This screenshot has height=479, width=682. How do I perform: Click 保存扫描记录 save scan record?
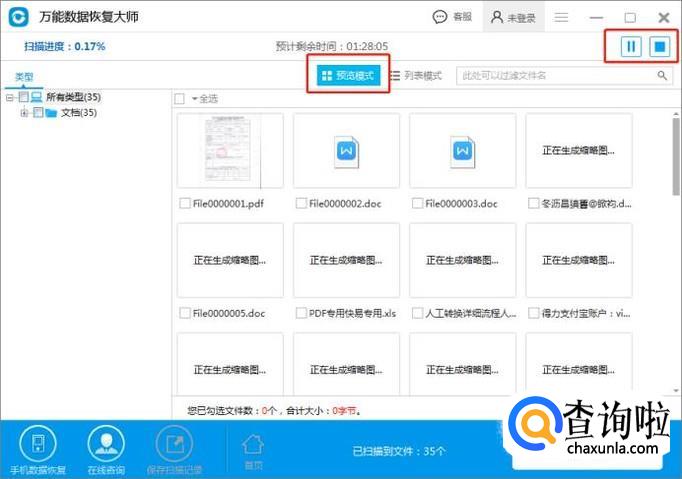point(174,451)
